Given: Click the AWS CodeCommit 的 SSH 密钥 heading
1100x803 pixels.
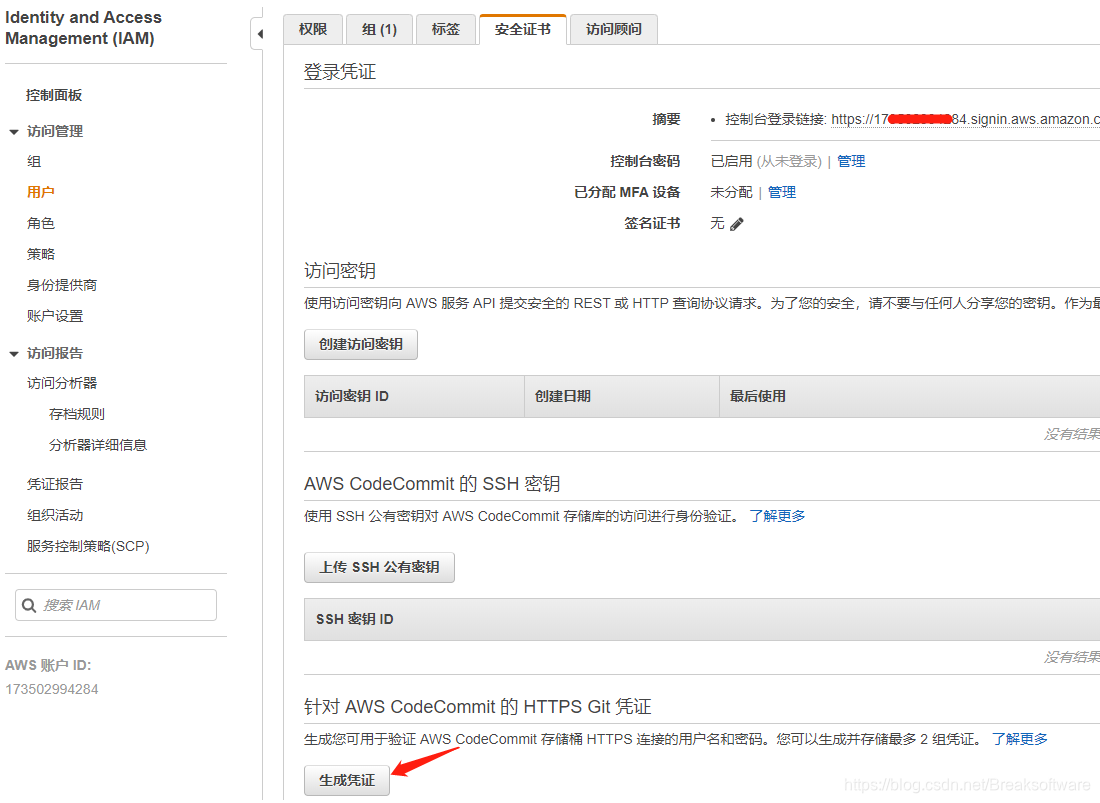Looking at the screenshot, I should pos(431,484).
